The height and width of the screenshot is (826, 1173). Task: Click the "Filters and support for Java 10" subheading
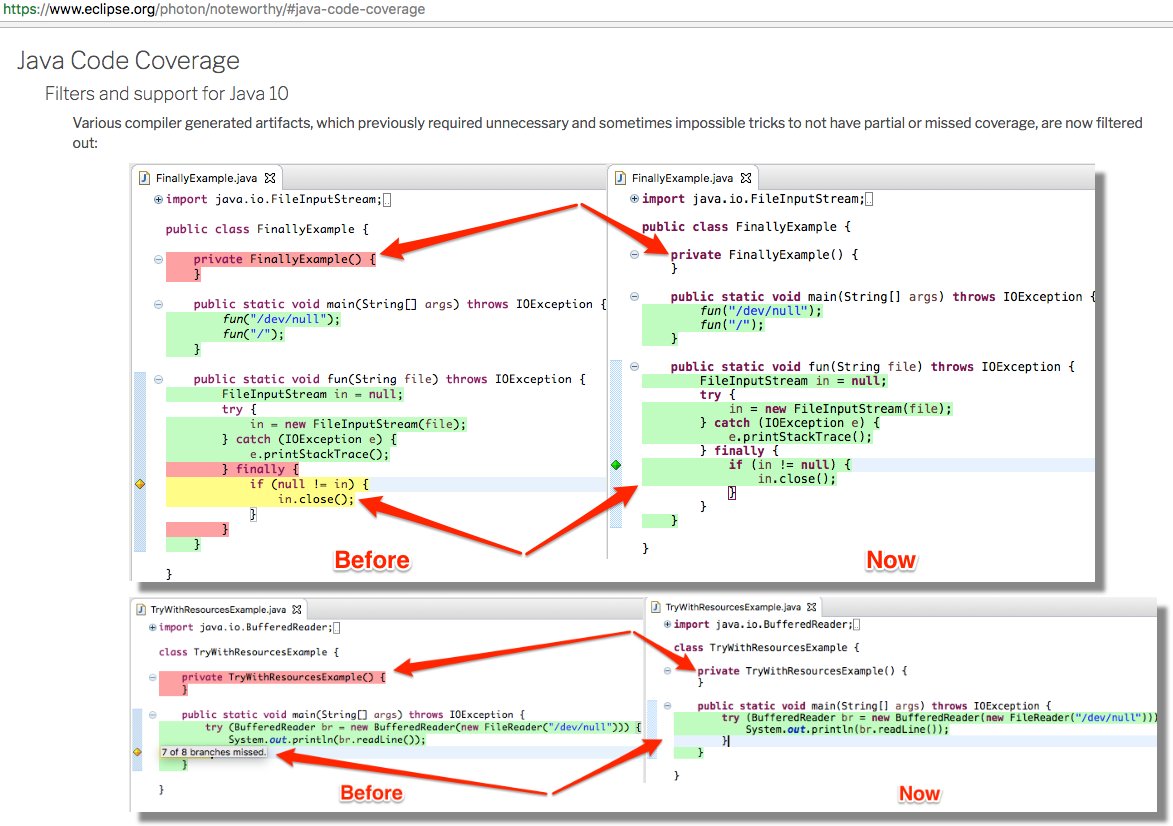(167, 94)
